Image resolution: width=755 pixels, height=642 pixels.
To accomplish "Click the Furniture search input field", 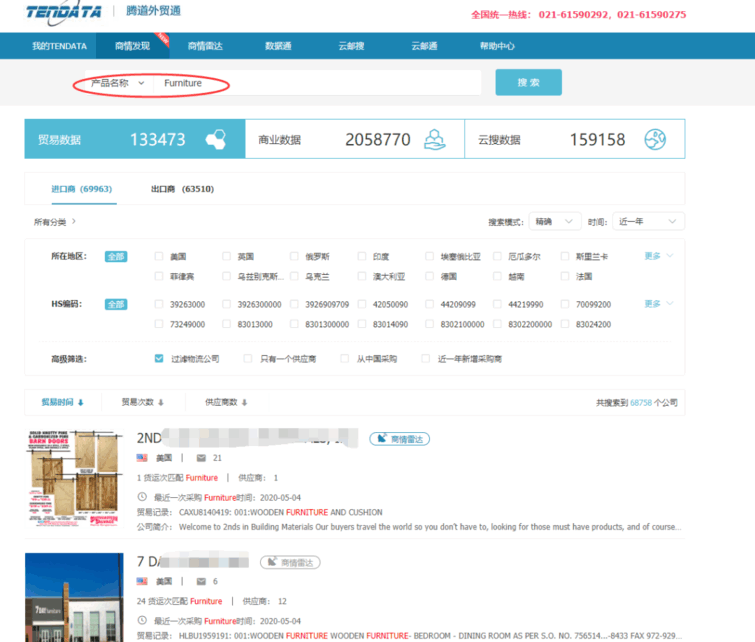I will point(310,83).
